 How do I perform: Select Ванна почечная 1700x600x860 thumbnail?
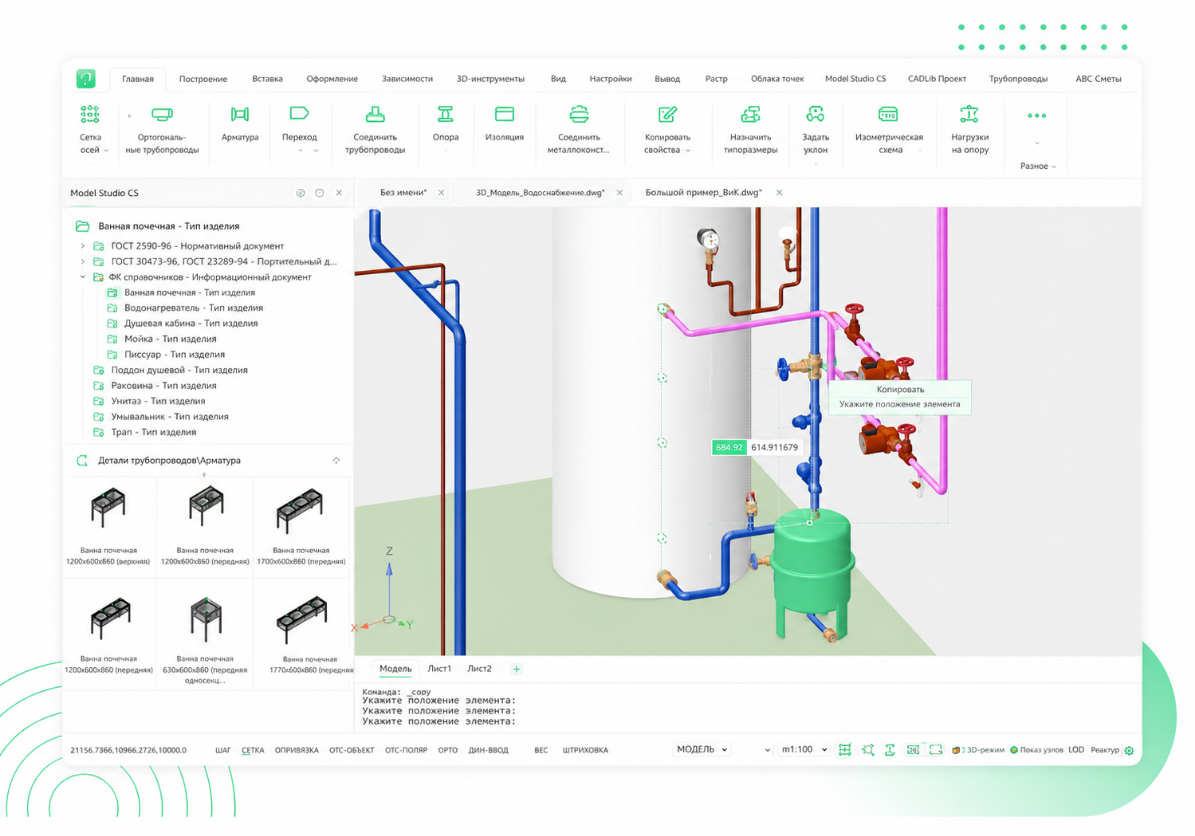[x=301, y=524]
